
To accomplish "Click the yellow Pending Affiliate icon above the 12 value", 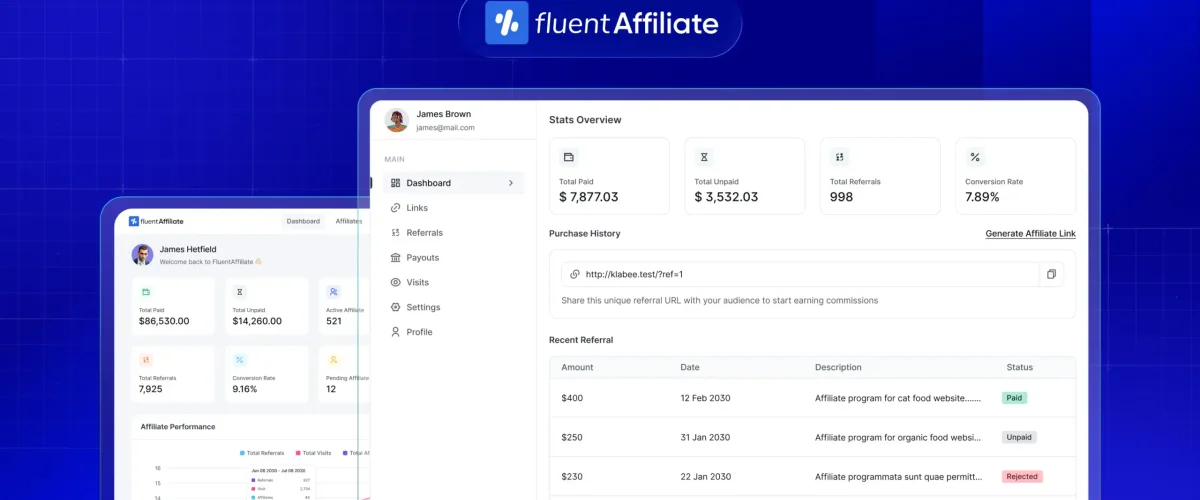I will 333,360.
